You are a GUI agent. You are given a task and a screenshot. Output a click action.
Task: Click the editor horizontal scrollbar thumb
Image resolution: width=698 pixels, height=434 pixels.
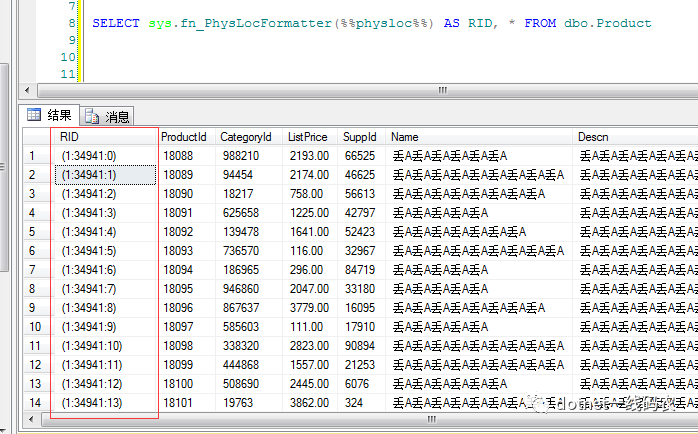tap(369, 91)
